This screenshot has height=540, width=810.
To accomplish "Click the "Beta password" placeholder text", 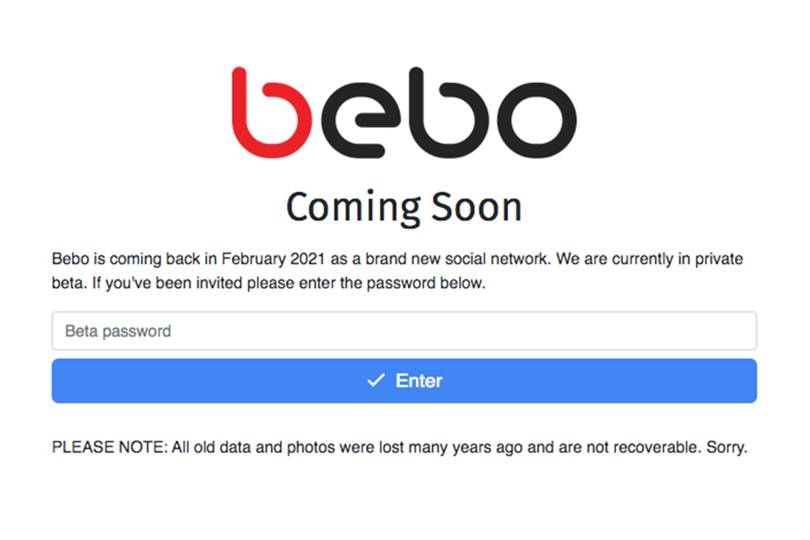I will click(x=118, y=331).
